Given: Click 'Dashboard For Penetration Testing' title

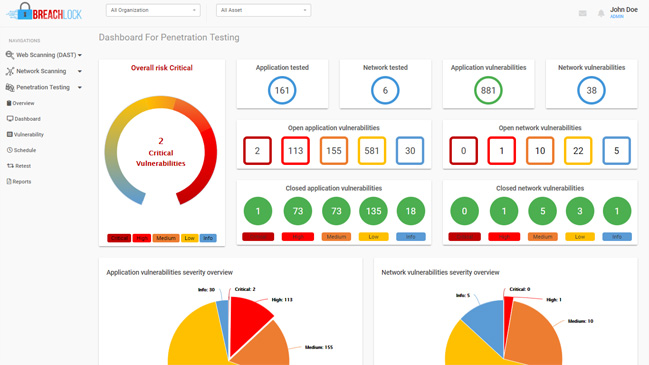Looking at the screenshot, I should pyautogui.click(x=169, y=37).
